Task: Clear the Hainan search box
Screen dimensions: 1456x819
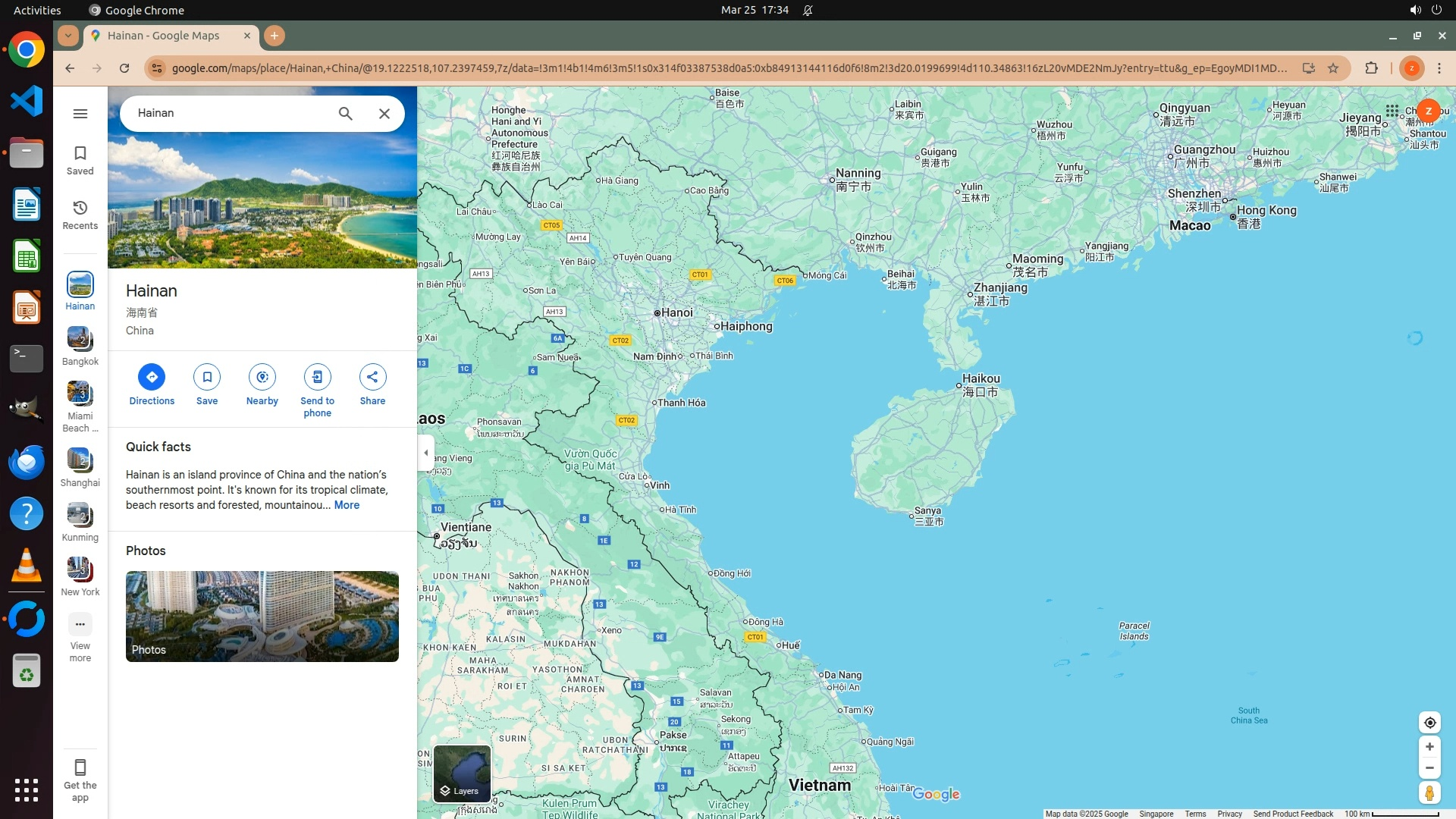Action: 384,114
